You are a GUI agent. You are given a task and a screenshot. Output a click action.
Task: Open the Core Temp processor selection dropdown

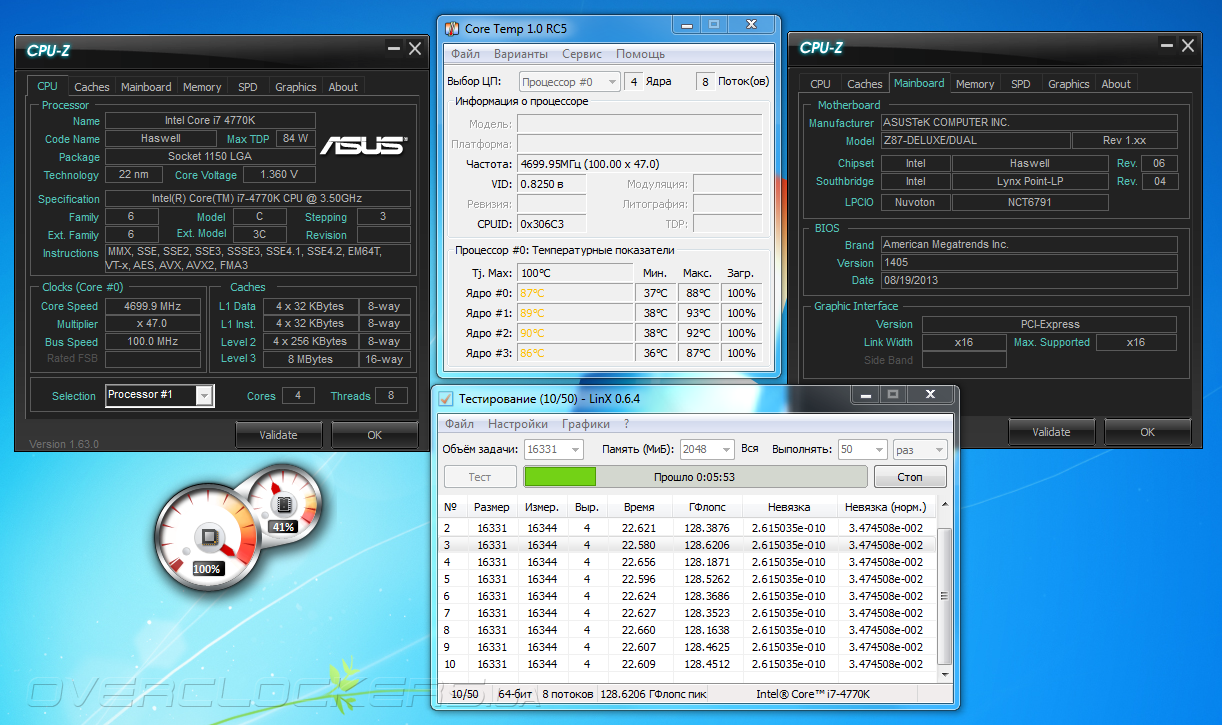[x=569, y=82]
